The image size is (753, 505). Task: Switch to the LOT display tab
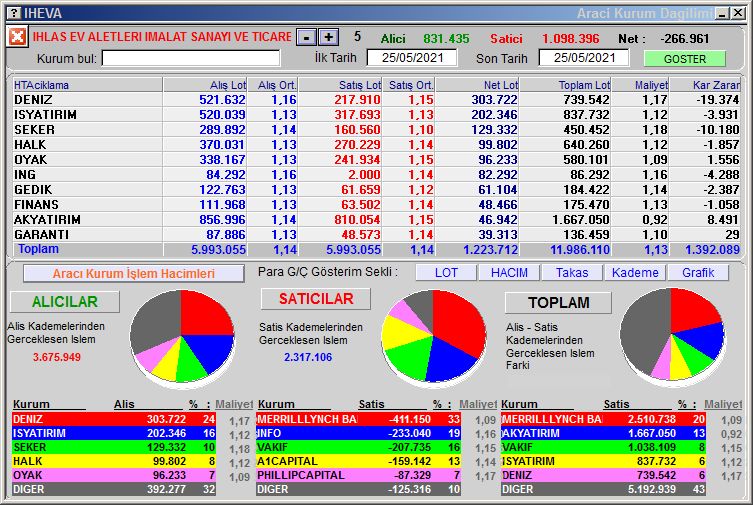pos(446,273)
